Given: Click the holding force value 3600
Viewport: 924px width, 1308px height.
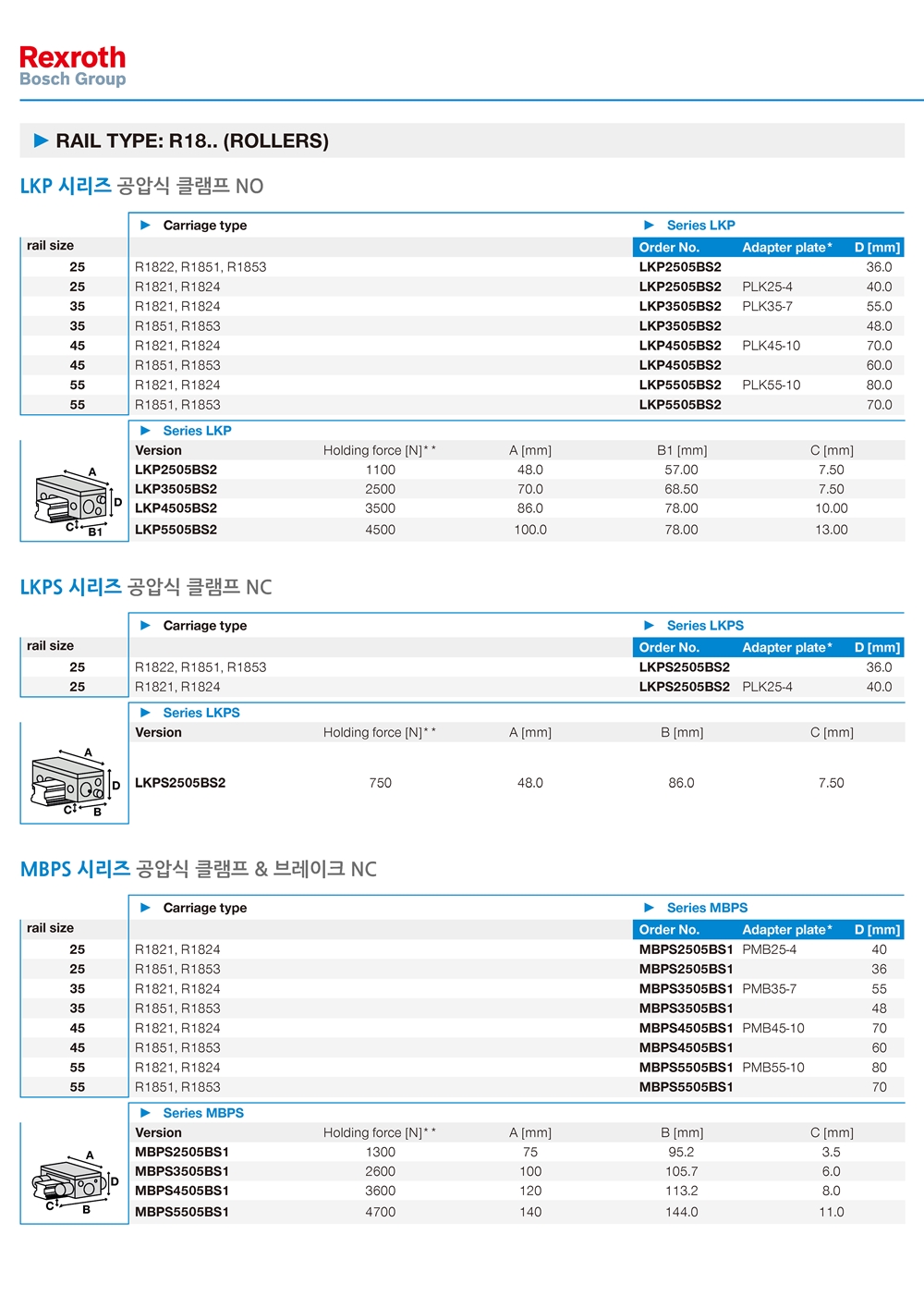Looking at the screenshot, I should coord(380,1191).
